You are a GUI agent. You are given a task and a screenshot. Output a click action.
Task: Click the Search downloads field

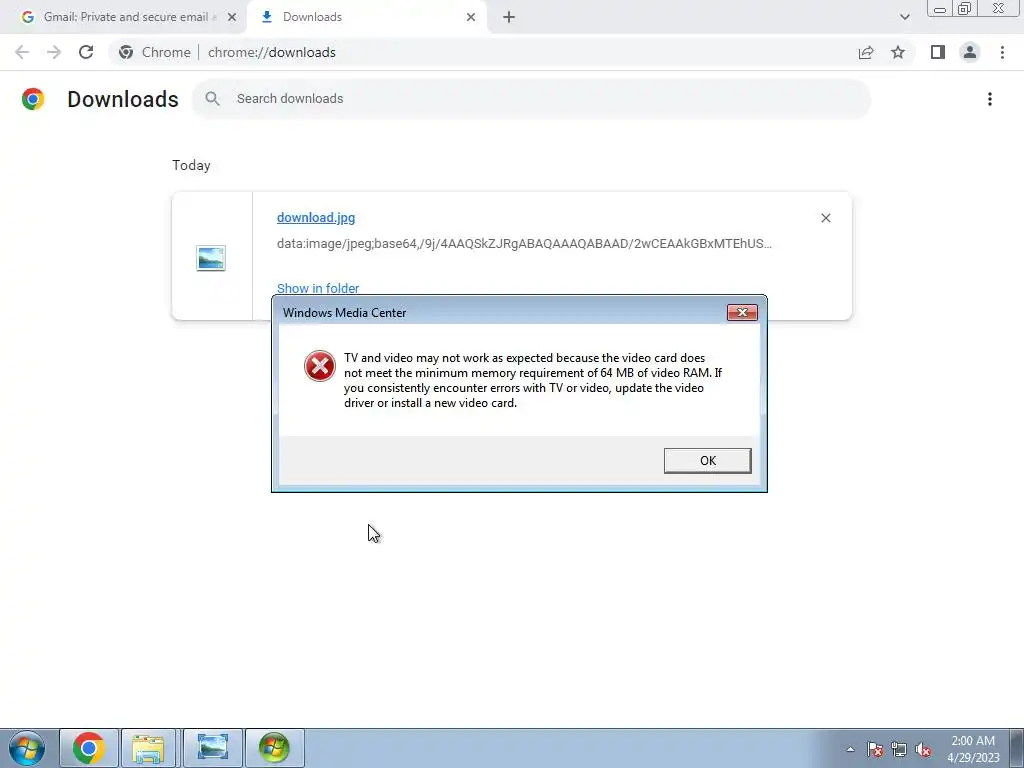coord(532,99)
